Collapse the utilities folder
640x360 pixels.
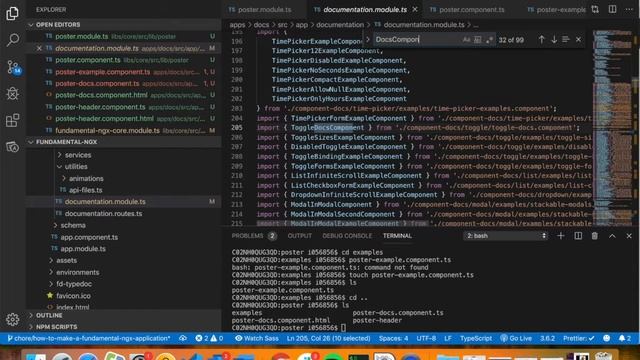76,167
